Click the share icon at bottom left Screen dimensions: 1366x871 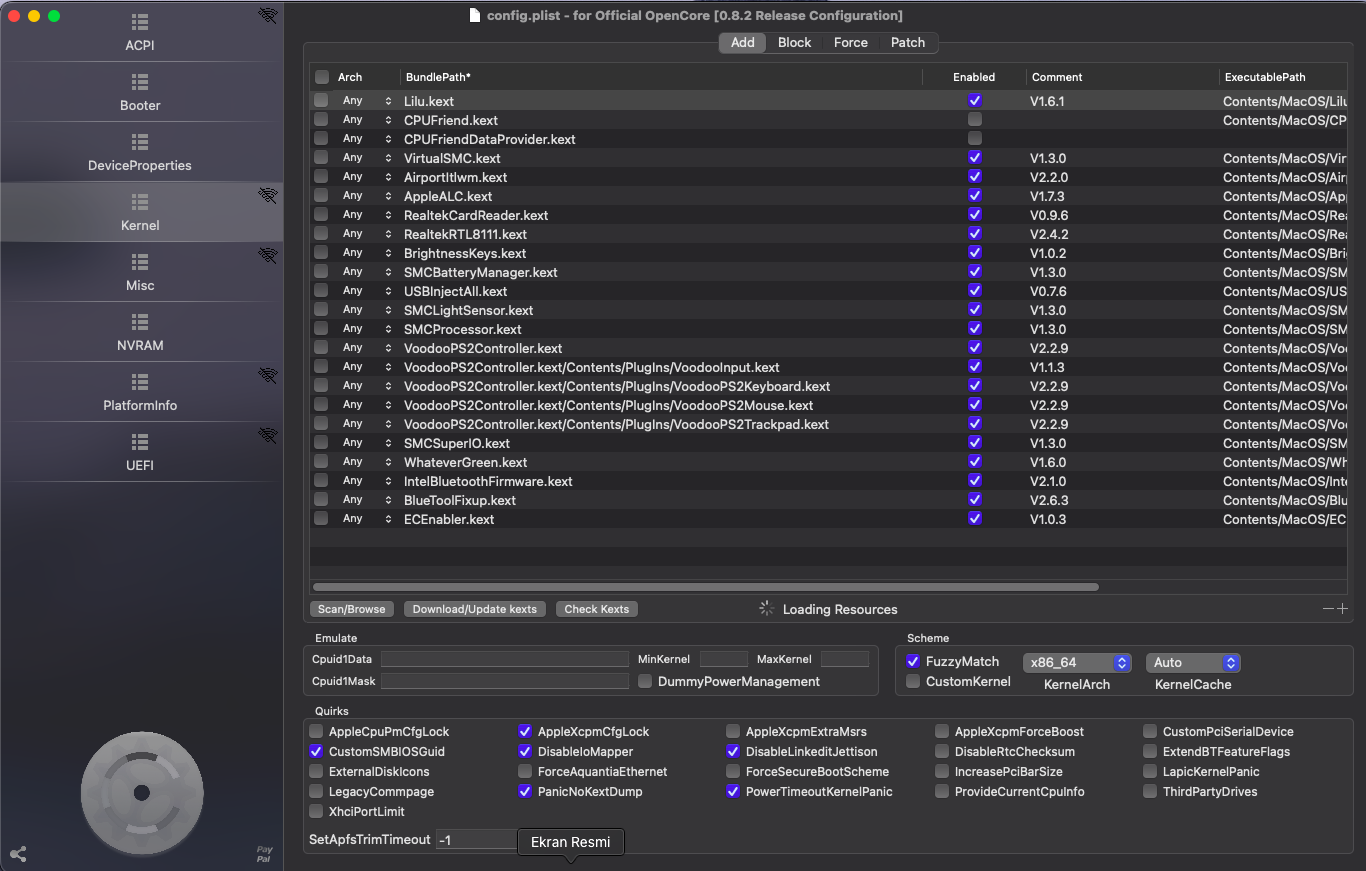18,854
